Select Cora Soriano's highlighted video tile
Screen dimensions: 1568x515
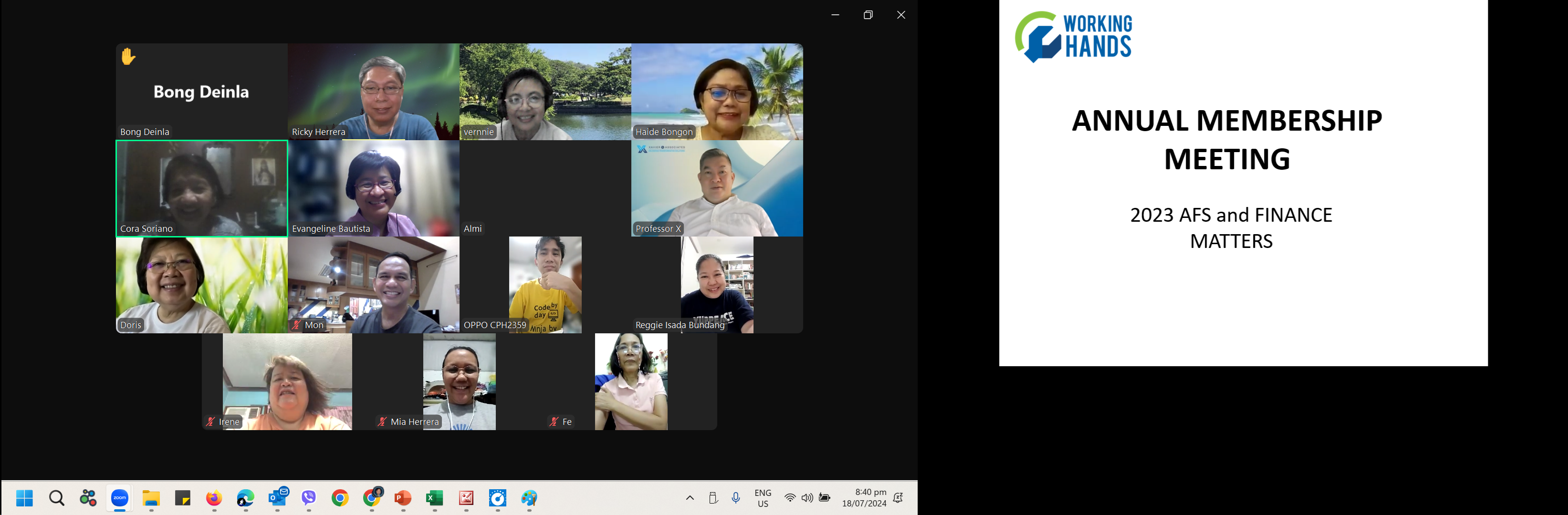201,188
